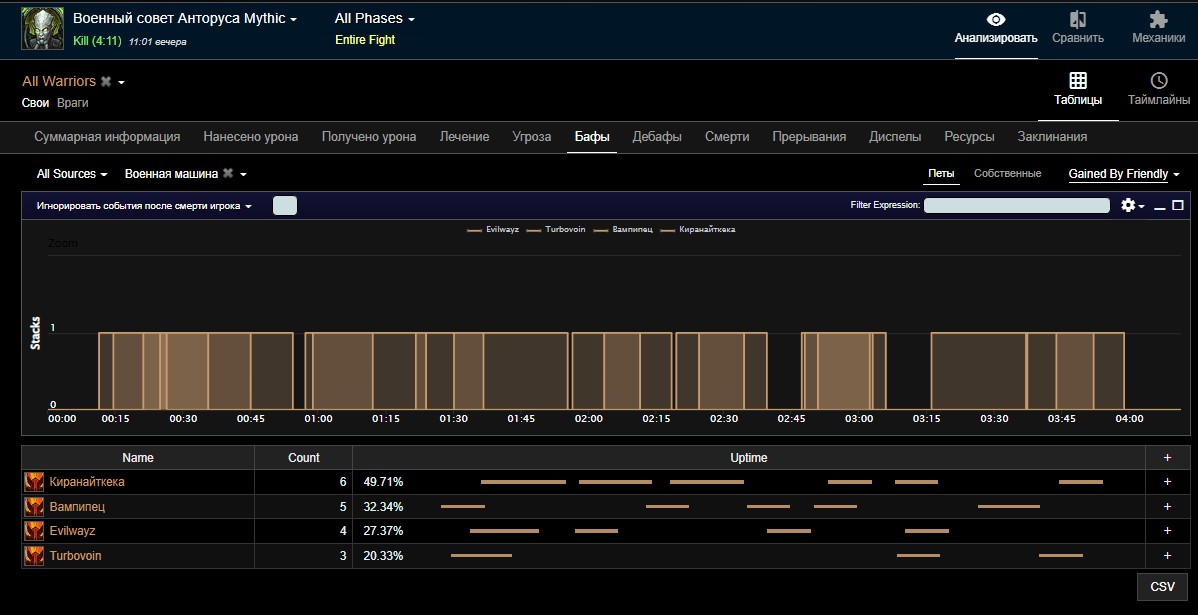Viewport: 1198px width, 615px height.
Task: Switch to the Дебафы tab
Action: tap(657, 137)
